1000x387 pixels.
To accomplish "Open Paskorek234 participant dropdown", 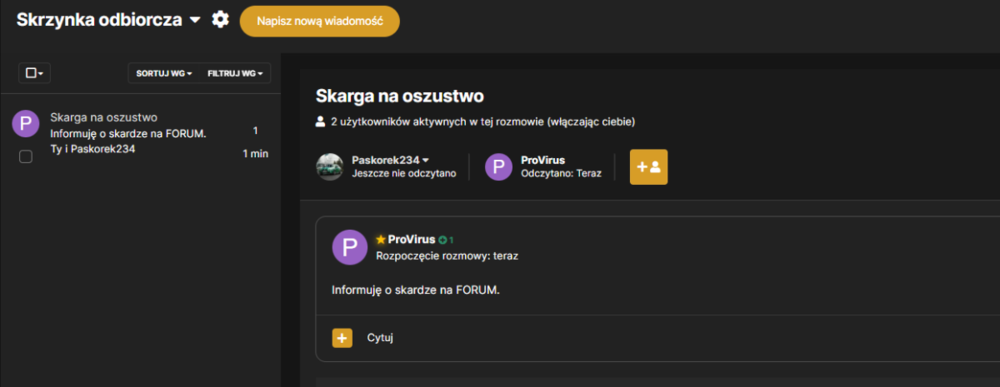I will [x=390, y=160].
